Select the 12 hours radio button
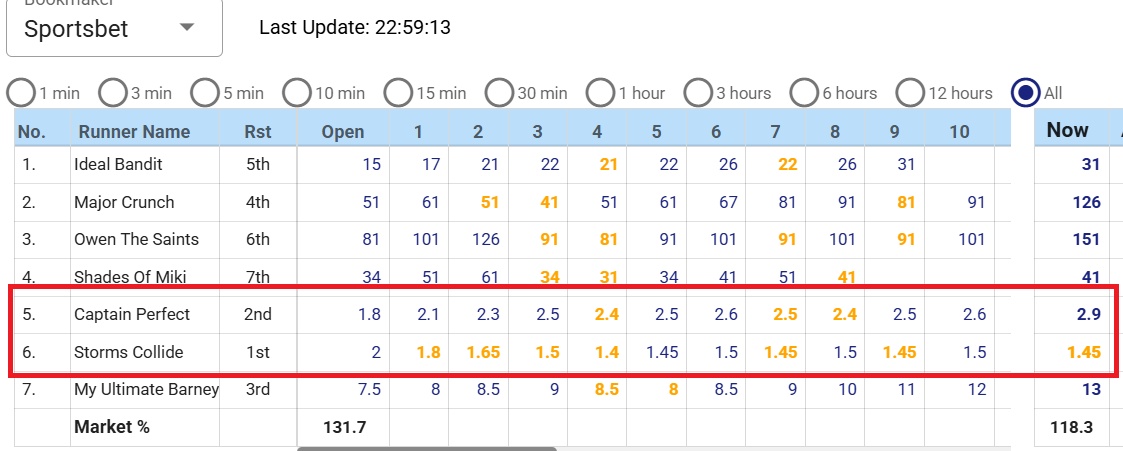The image size is (1123, 451). [x=910, y=93]
